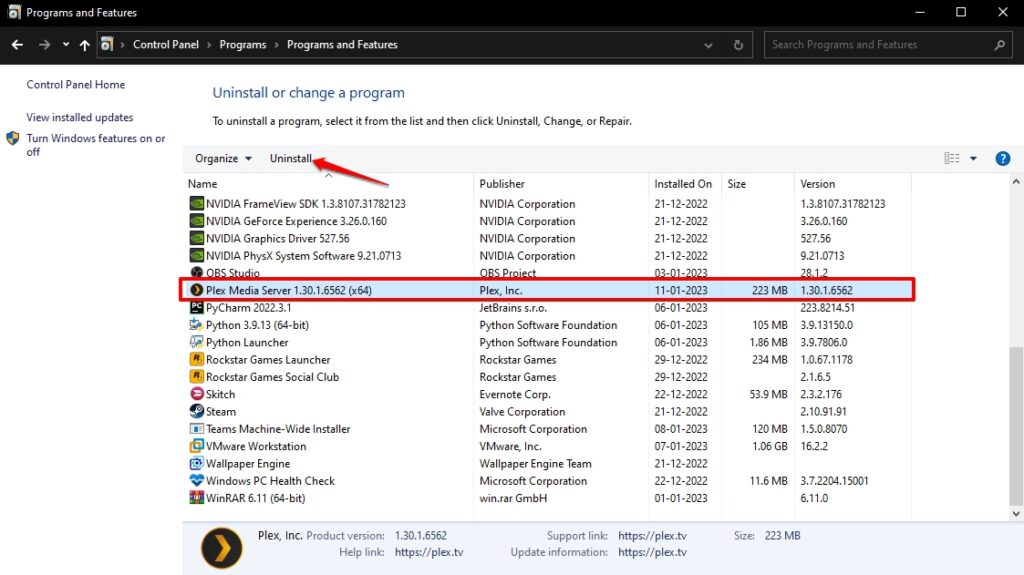Viewport: 1024px width, 575px height.
Task: Click the WinRAR program icon
Action: click(197, 498)
